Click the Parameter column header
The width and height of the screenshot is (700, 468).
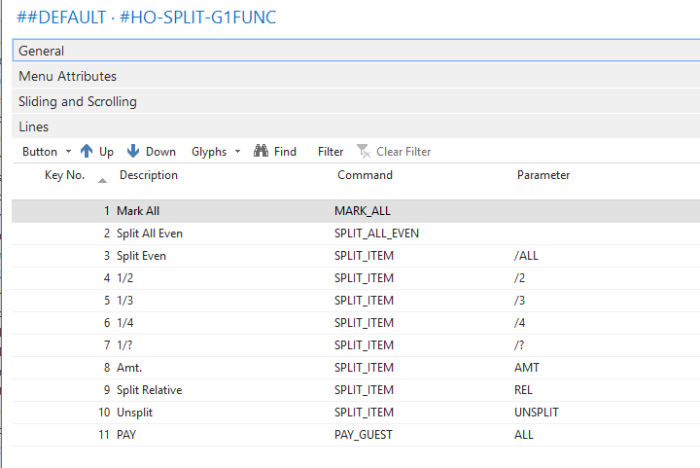pyautogui.click(x=543, y=176)
